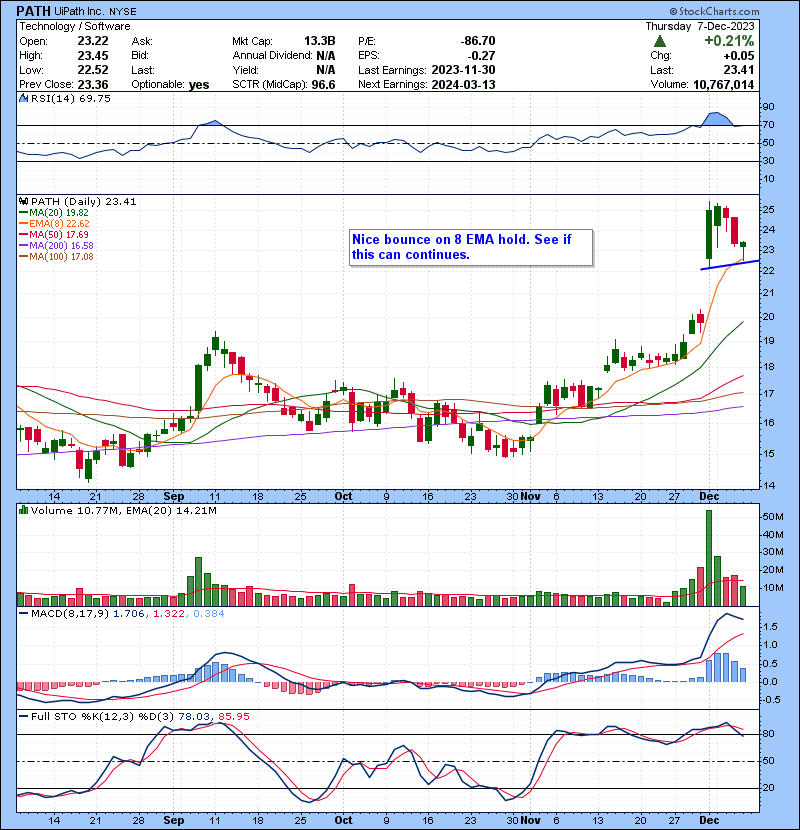
Task: Click the Annual Dividend N/A value
Action: point(326,56)
